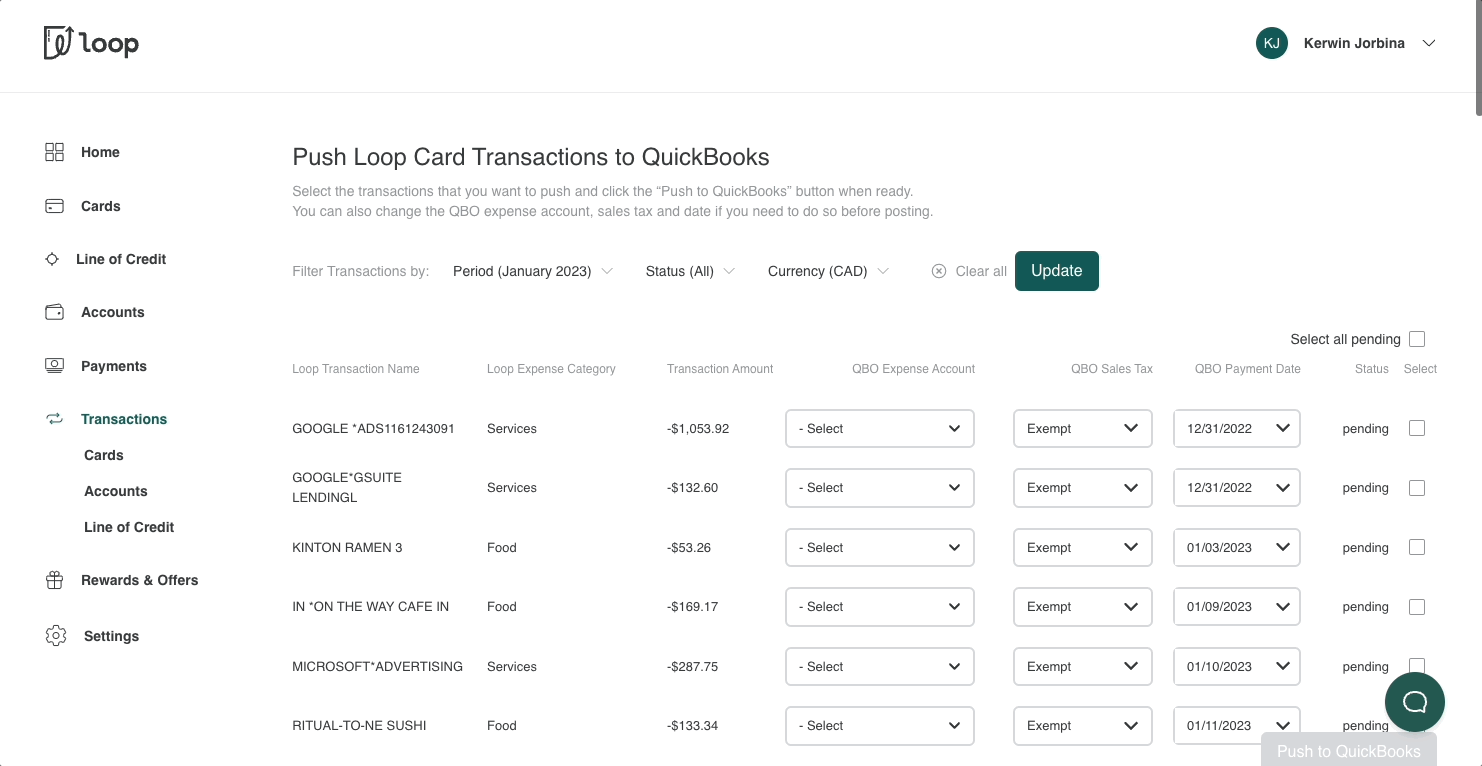Viewport: 1482px width, 766px height.
Task: Click the Transaction Amount column header
Action: coord(720,369)
